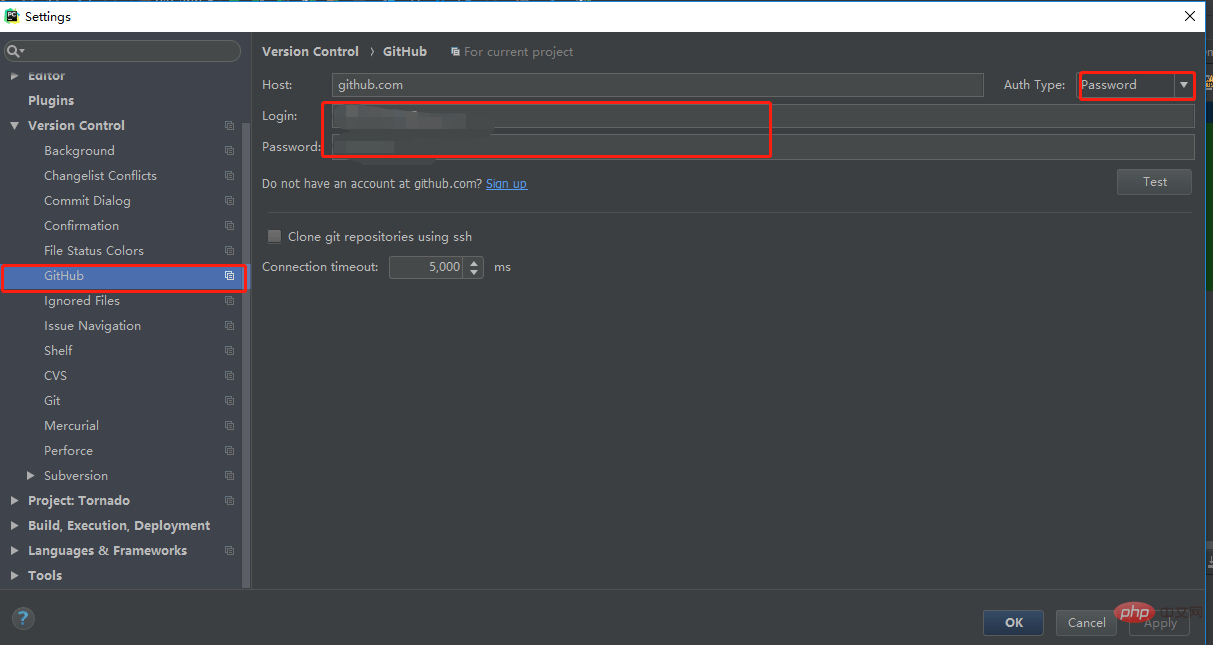Open Confirmation settings page
This screenshot has width=1213, height=645.
(81, 226)
